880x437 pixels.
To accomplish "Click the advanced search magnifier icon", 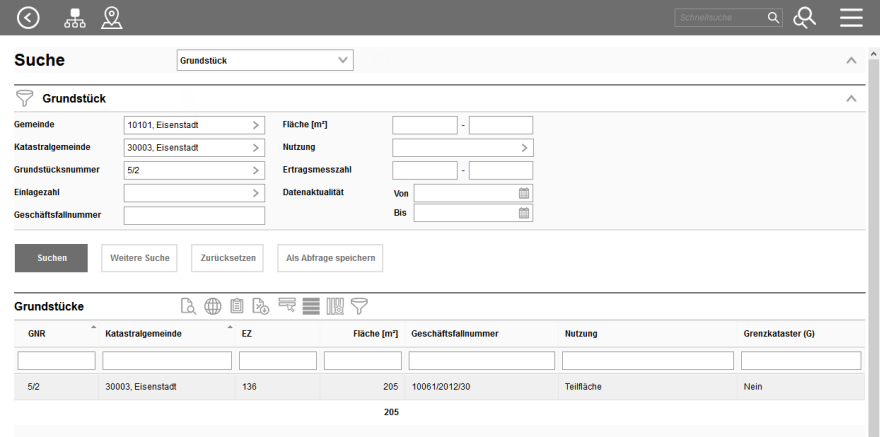I will pyautogui.click(x=805, y=17).
